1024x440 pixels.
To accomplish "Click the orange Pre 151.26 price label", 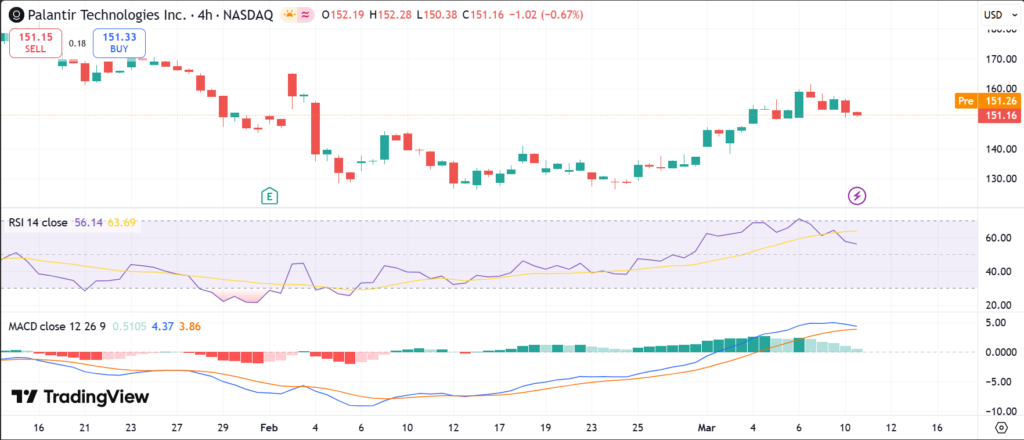I will pyautogui.click(x=986, y=101).
